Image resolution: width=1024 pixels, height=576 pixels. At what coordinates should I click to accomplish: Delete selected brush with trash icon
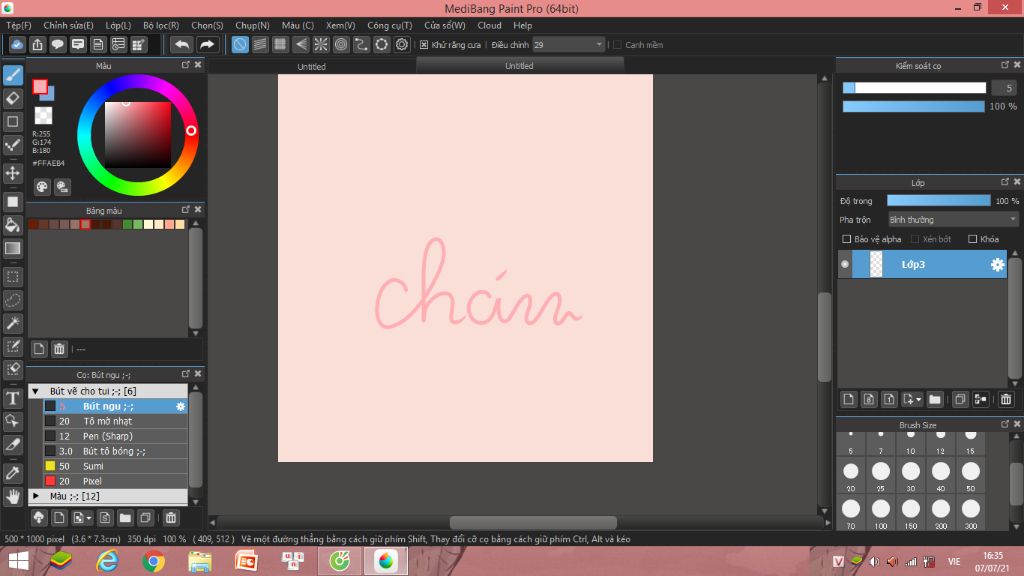170,518
